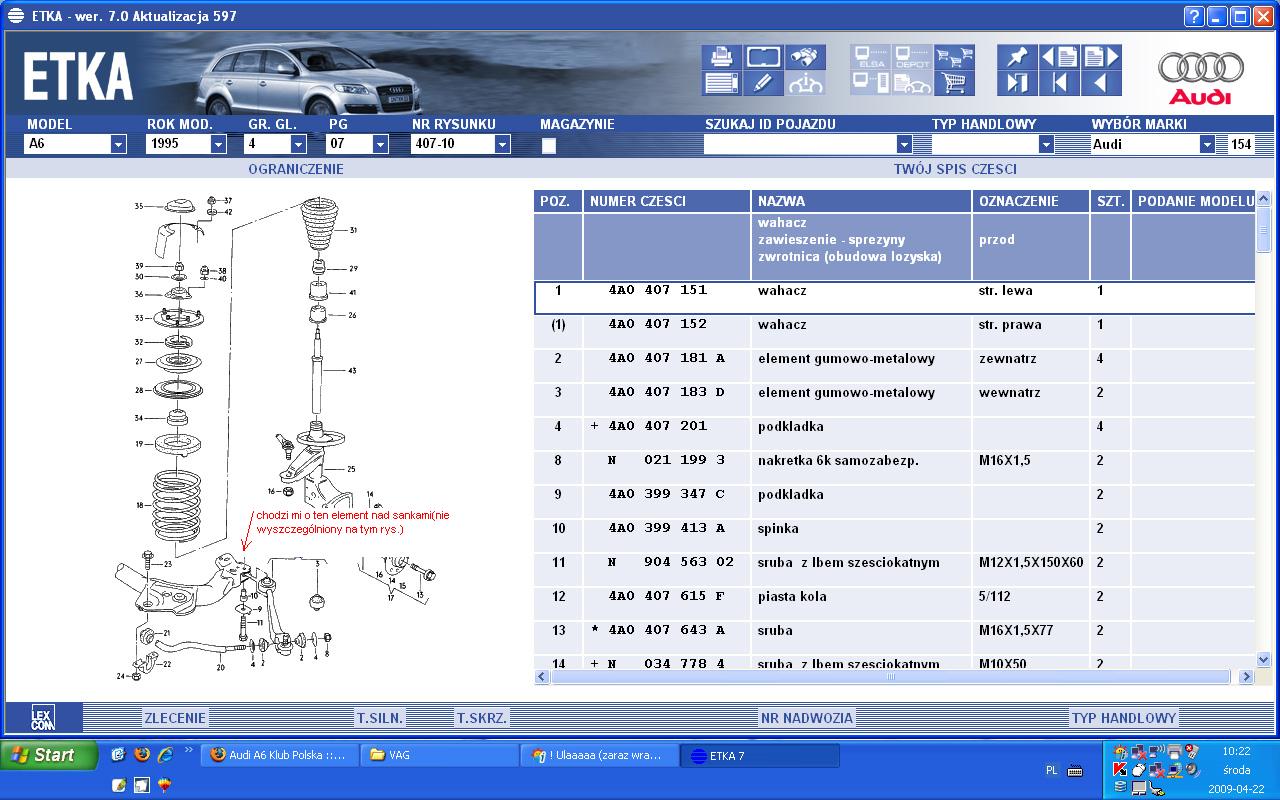The height and width of the screenshot is (800, 1280).
Task: Open Windows Start menu
Action: pos(49,755)
